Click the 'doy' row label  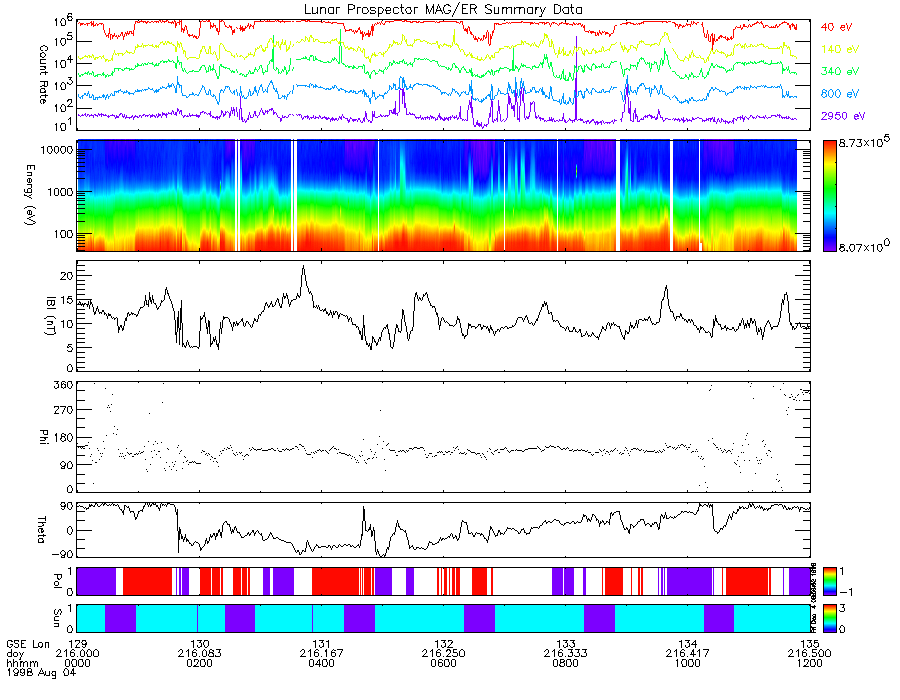(15, 654)
